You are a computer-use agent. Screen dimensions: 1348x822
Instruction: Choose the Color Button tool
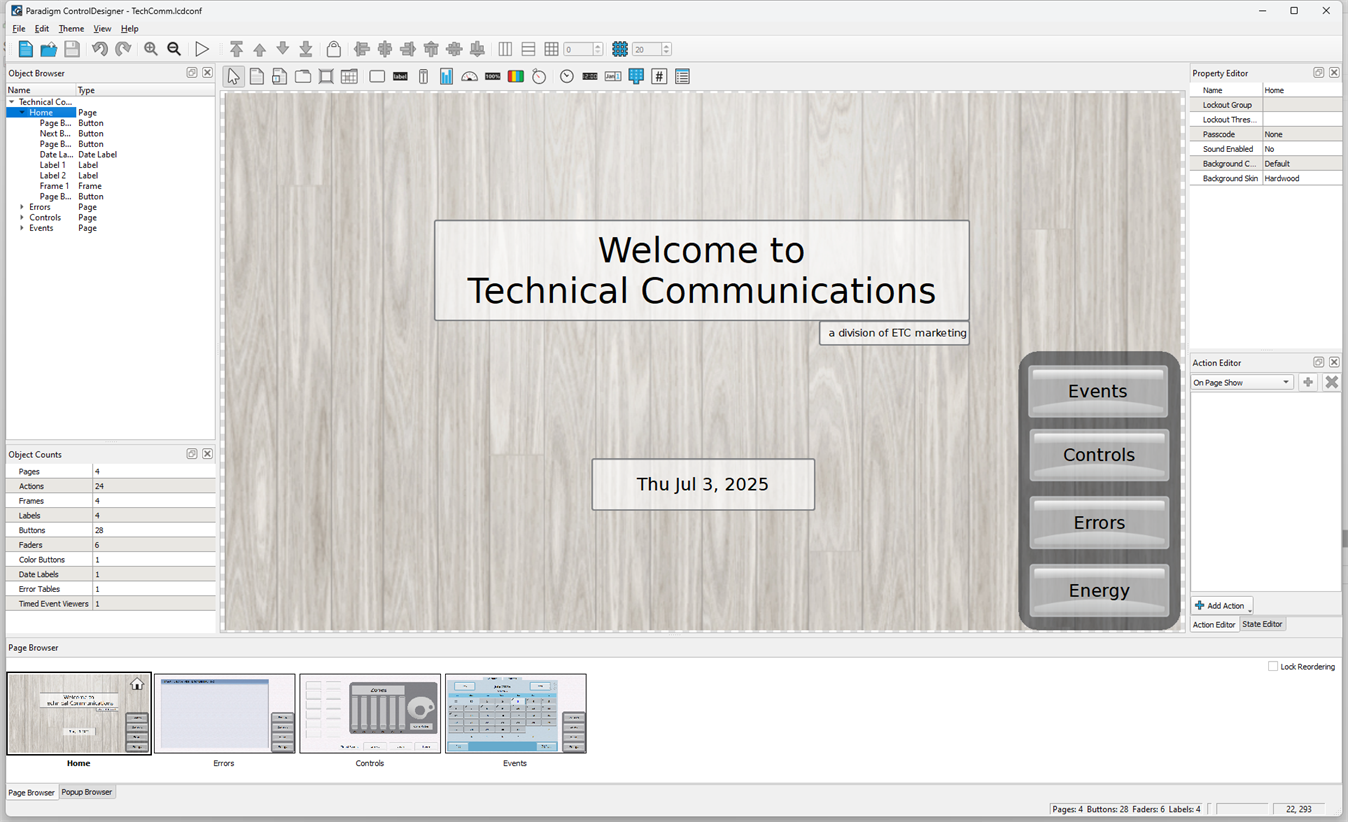(x=514, y=75)
